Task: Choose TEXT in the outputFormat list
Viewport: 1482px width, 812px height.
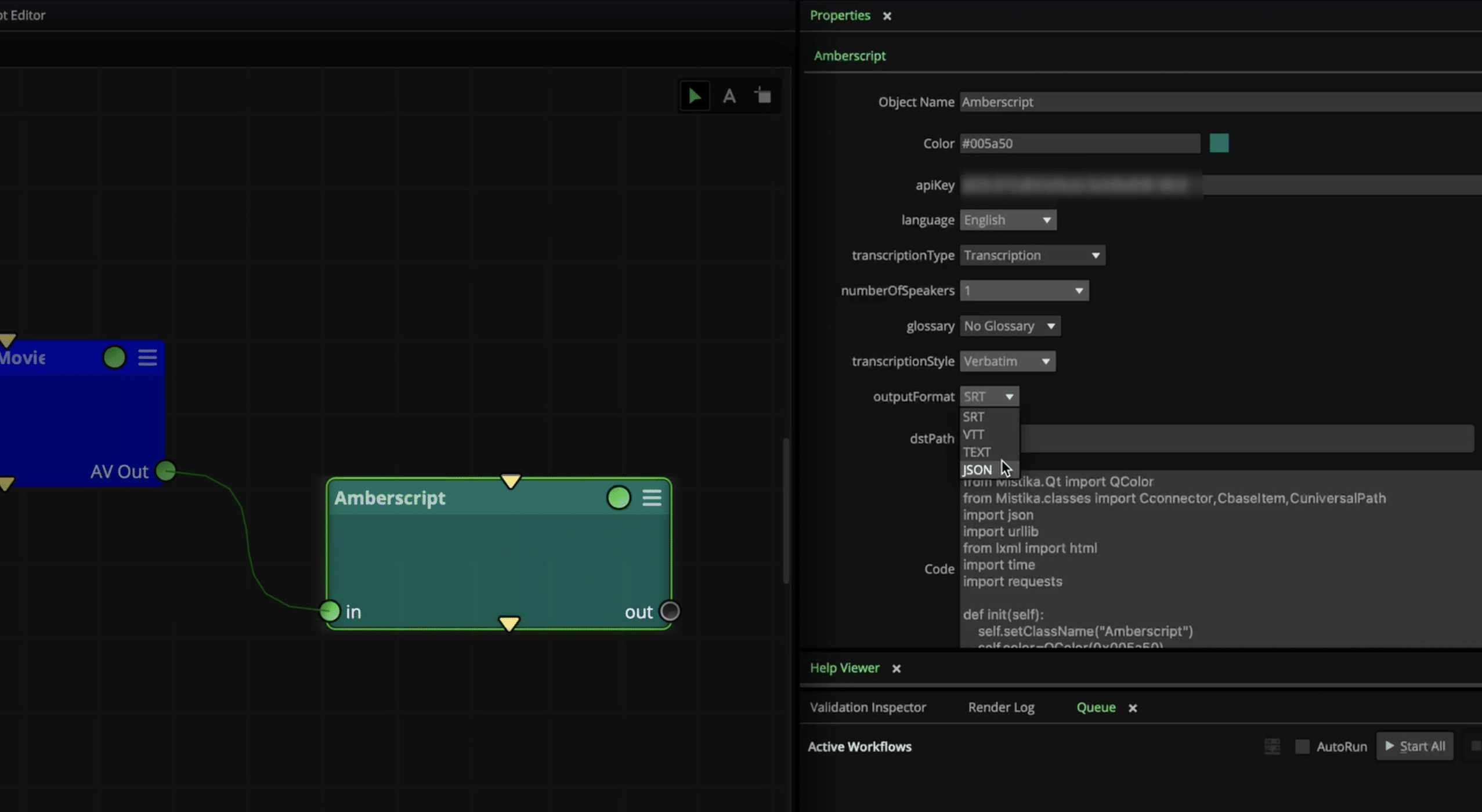Action: click(x=989, y=452)
